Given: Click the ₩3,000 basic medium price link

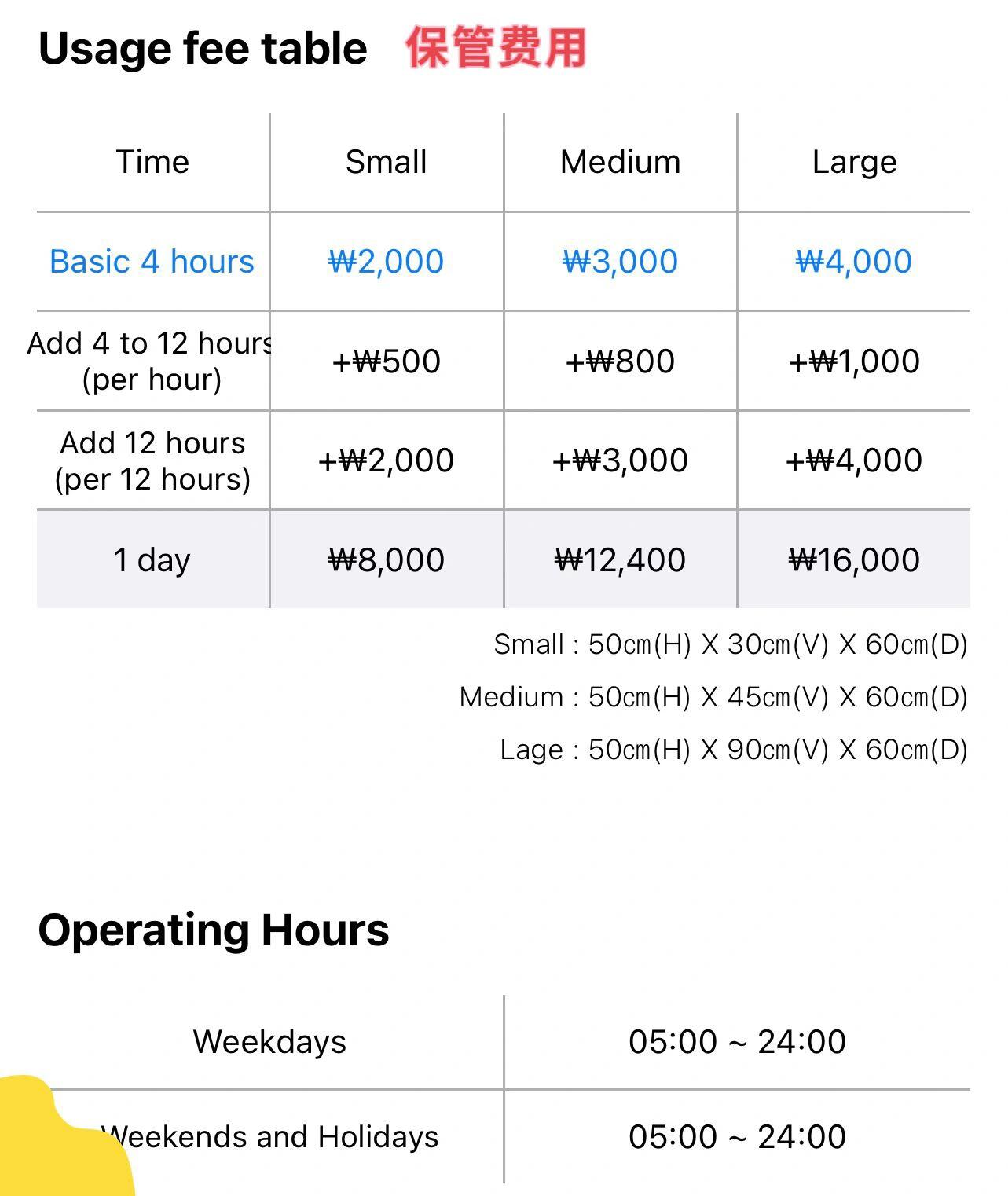Looking at the screenshot, I should (620, 261).
